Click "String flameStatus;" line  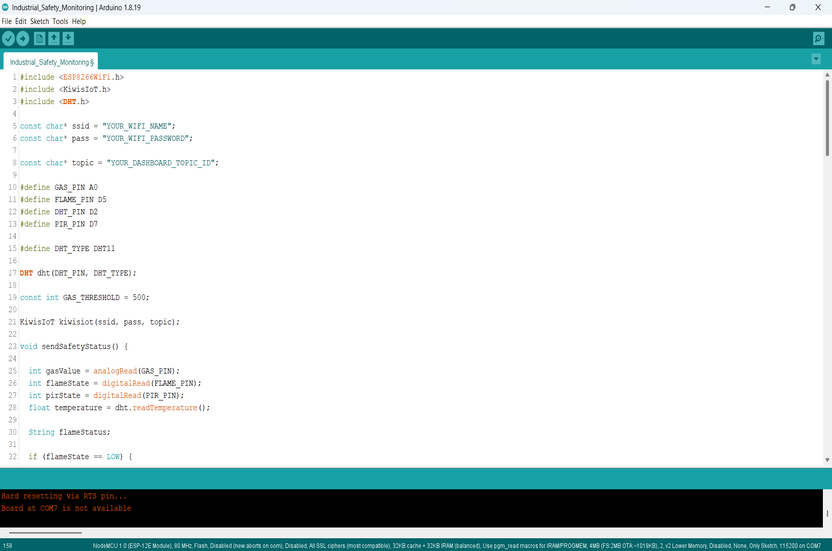70,432
